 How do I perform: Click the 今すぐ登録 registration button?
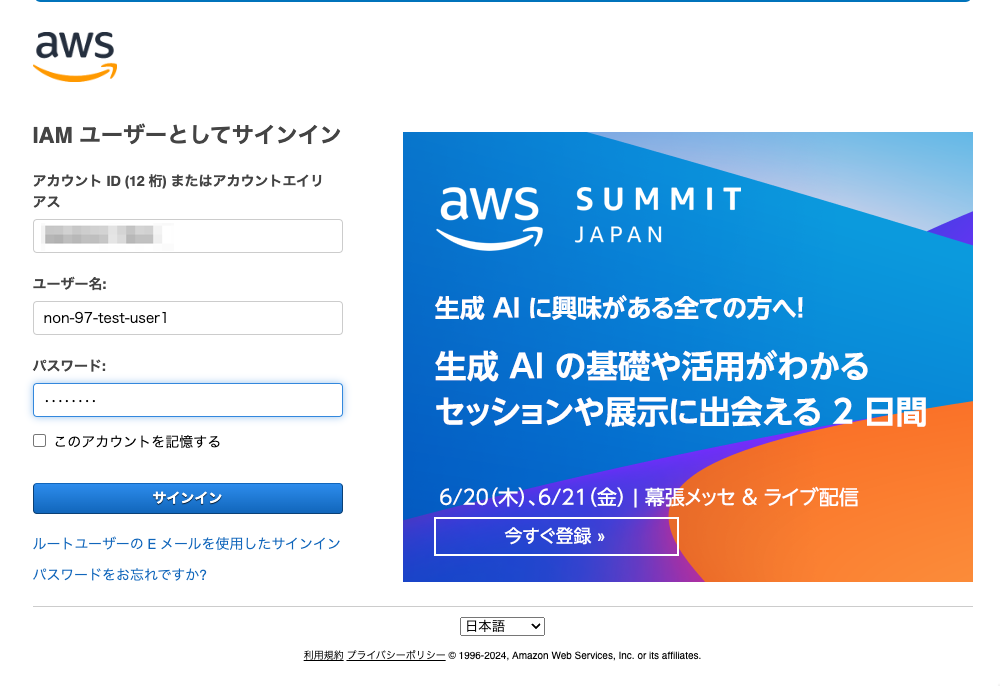pos(556,536)
